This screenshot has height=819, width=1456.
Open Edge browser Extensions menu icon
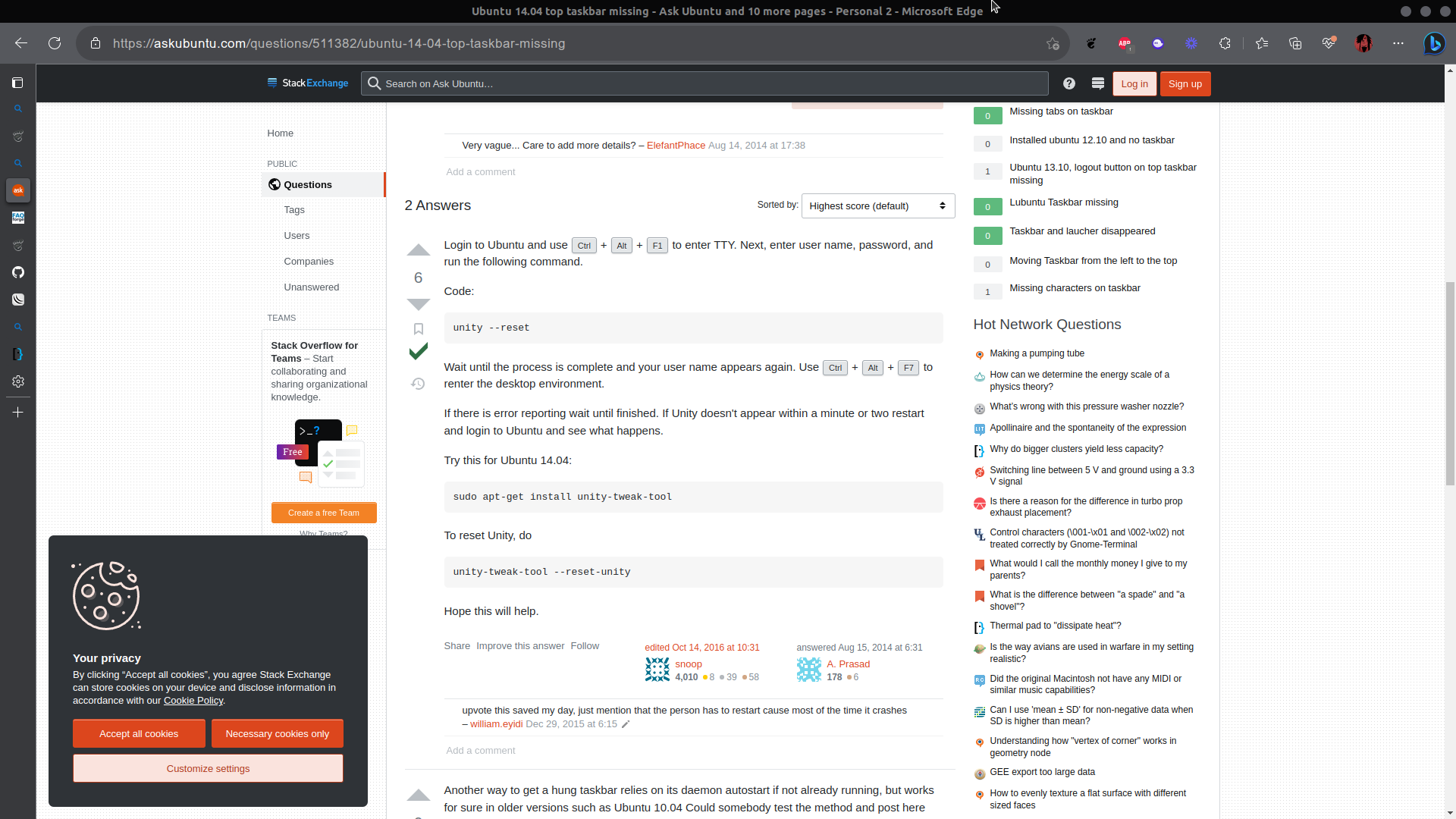[x=1225, y=43]
